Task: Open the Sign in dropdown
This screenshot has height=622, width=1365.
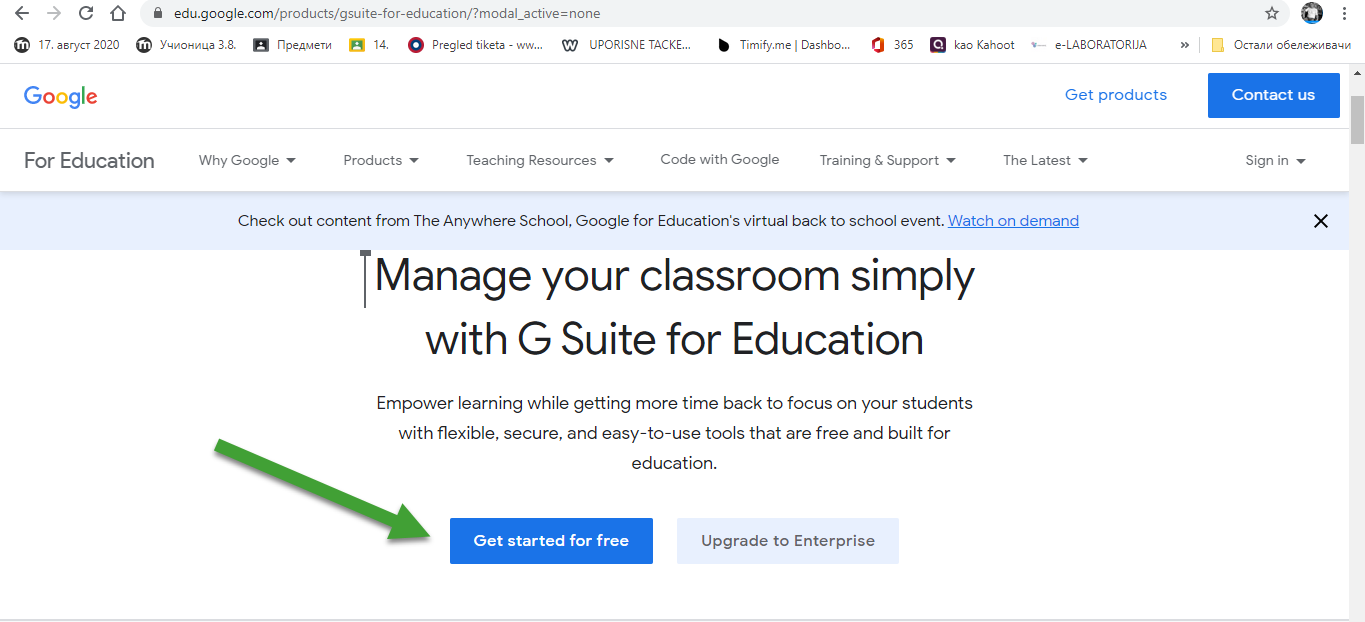Action: (1275, 160)
